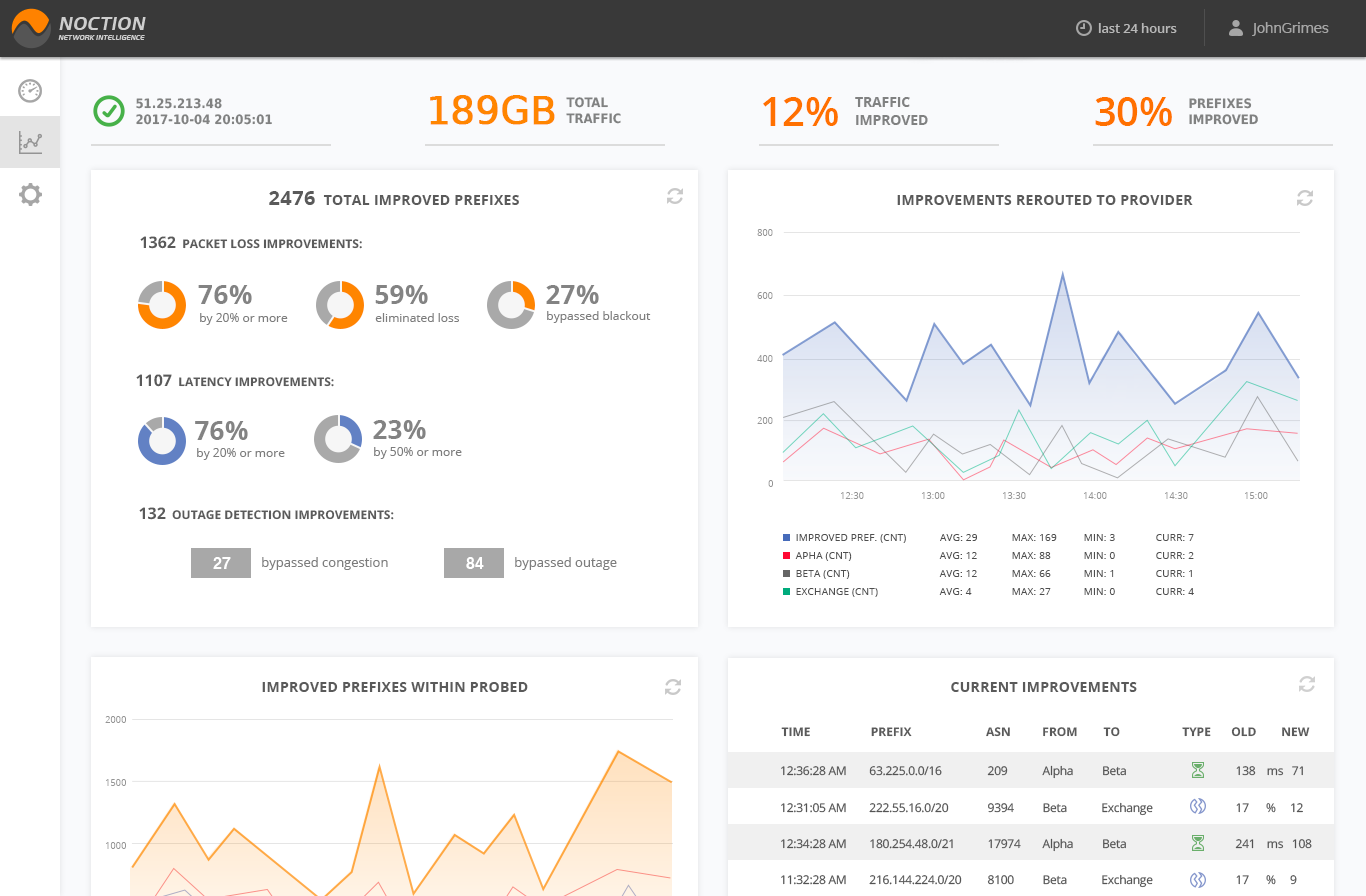Click the 1362 packet loss improvements heading
Viewport: 1366px width, 896px height.
pos(250,243)
